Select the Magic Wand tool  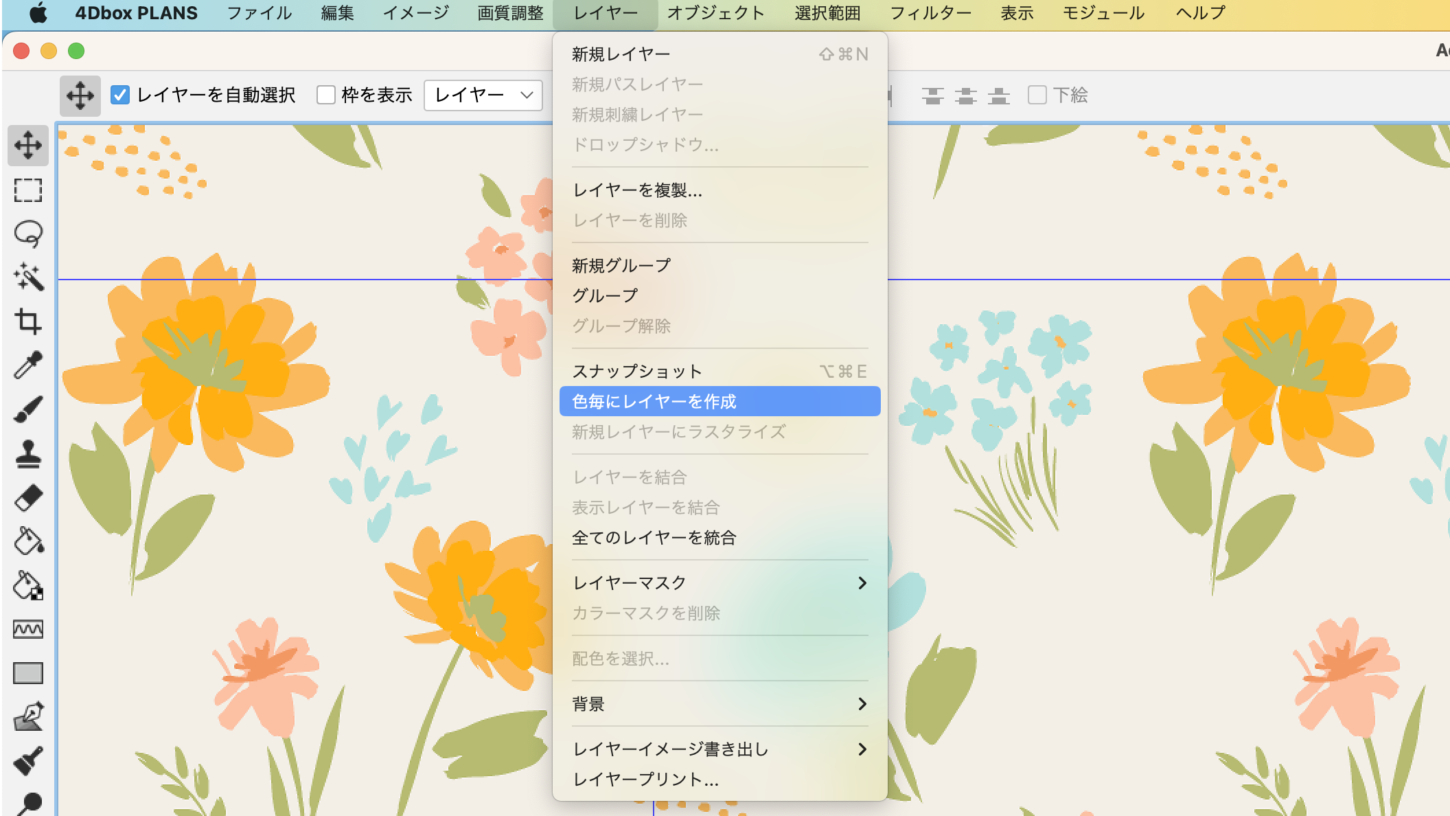click(x=28, y=277)
